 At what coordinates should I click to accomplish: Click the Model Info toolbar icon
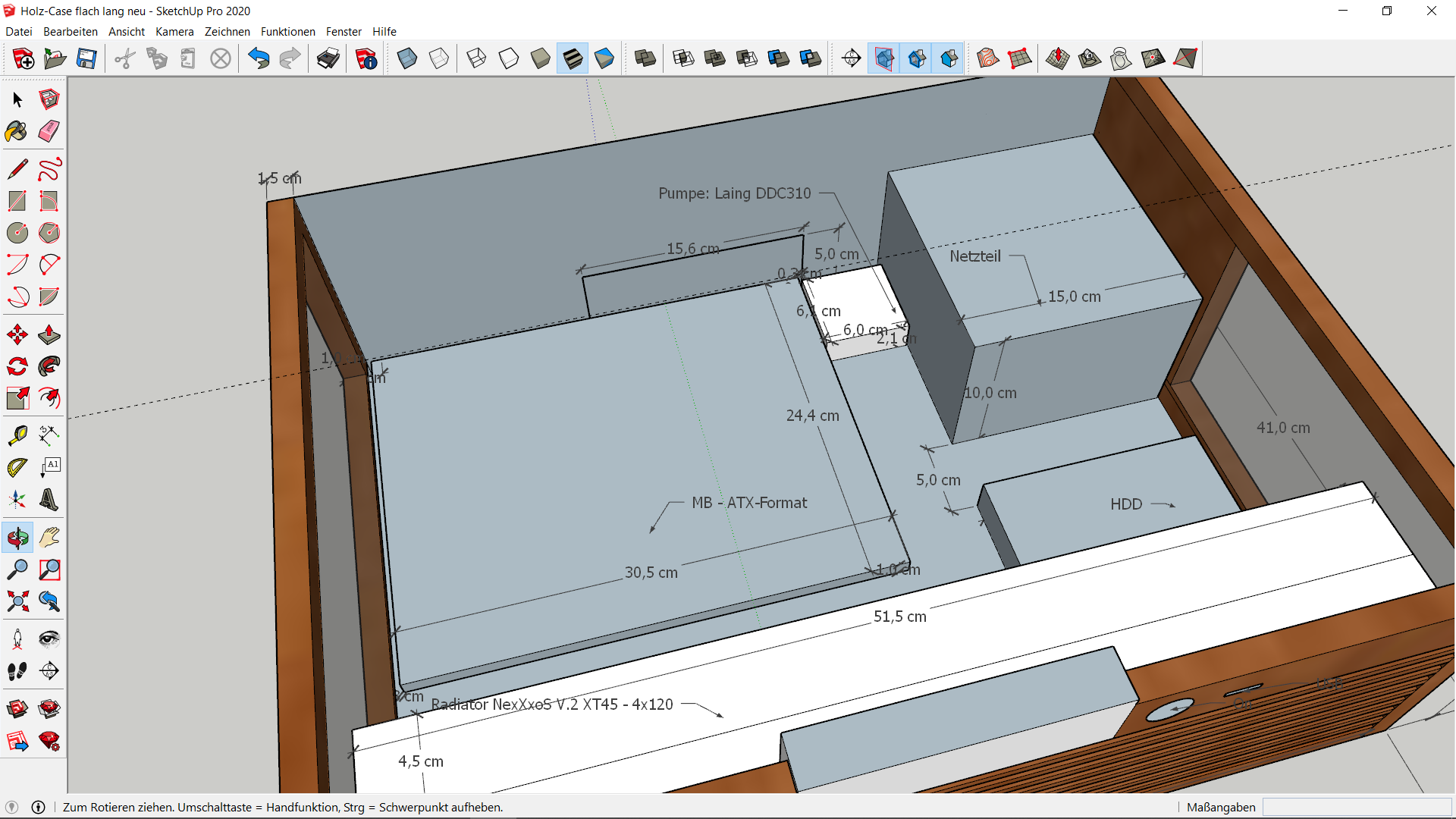[366, 58]
